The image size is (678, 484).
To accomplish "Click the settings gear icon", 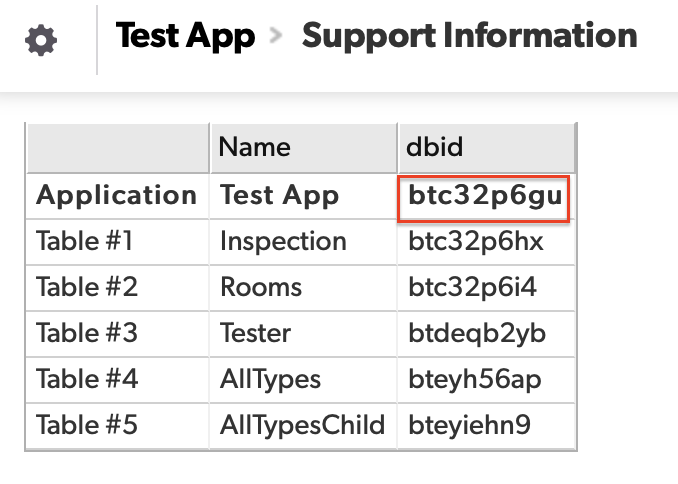I will (x=41, y=42).
